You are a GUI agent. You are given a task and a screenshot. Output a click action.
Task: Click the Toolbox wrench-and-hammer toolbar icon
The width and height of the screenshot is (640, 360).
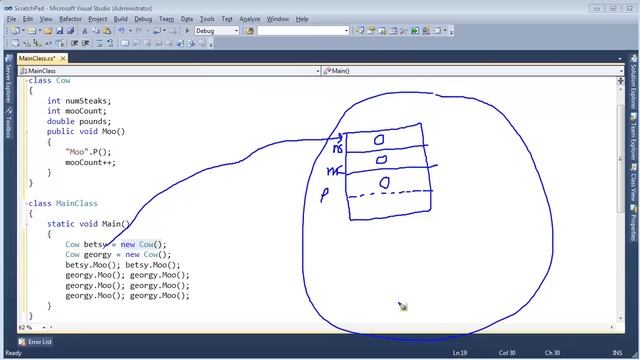[404, 31]
